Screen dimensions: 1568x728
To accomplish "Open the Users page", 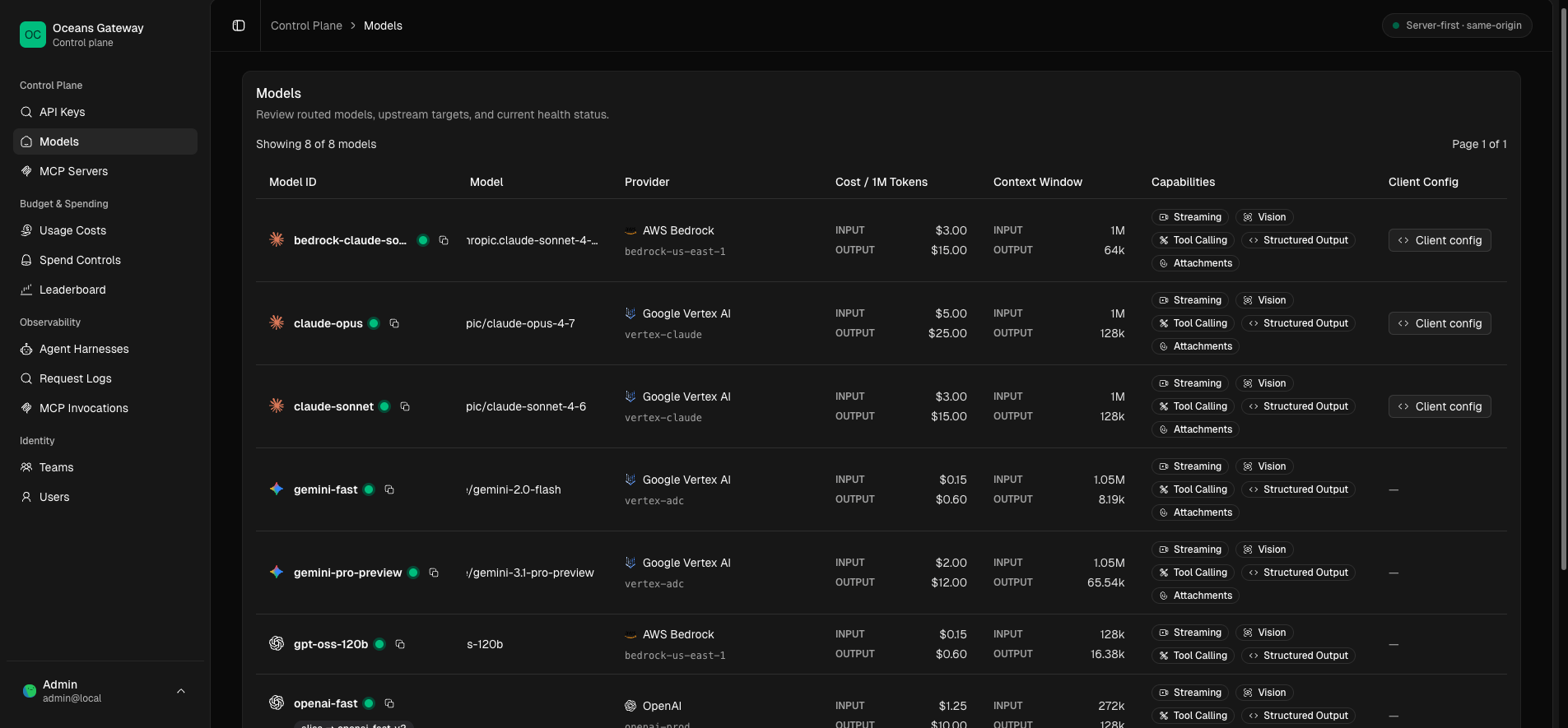I will coord(105,497).
